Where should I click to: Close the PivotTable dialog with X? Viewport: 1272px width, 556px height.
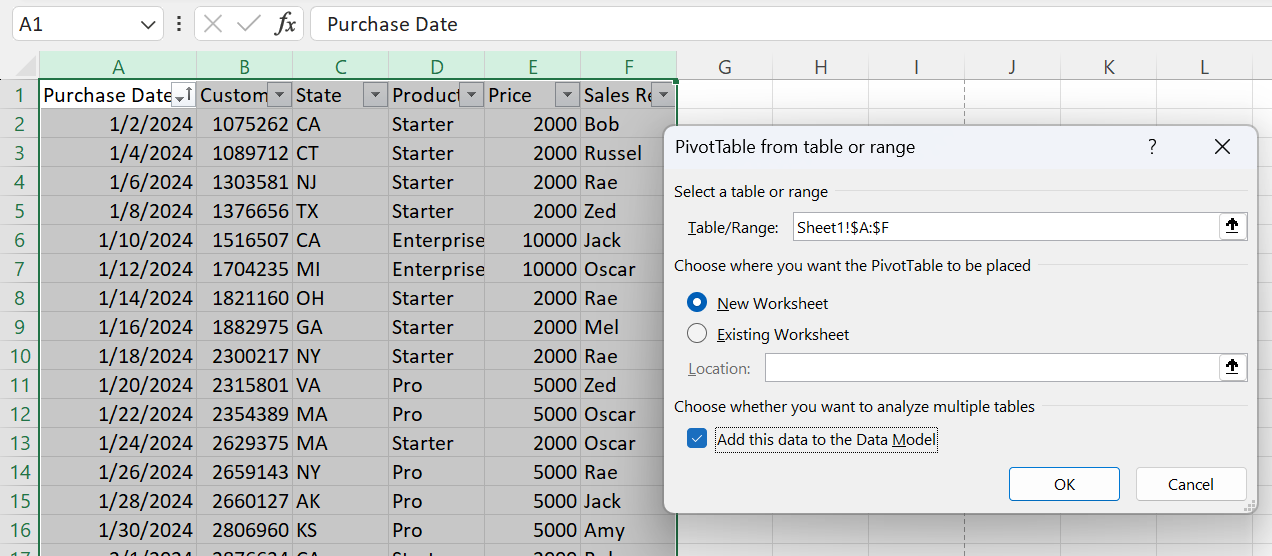click(1221, 147)
